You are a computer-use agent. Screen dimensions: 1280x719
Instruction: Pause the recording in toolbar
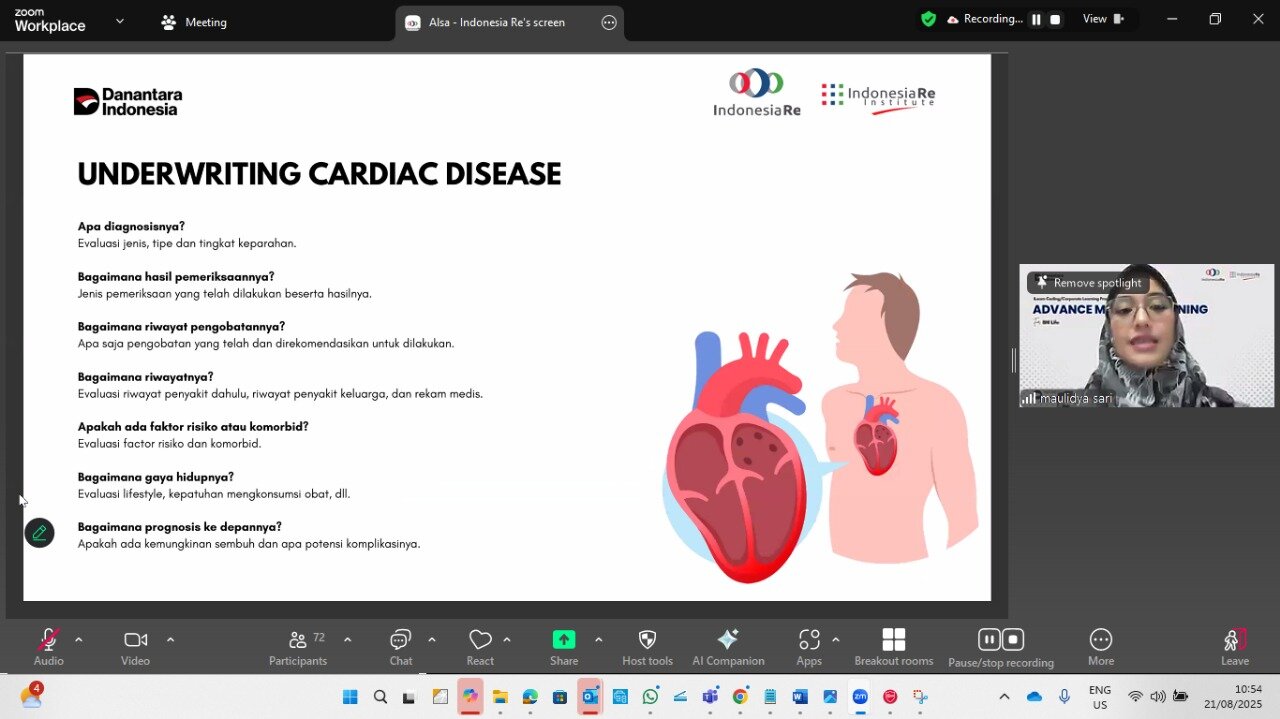[x=989, y=640]
